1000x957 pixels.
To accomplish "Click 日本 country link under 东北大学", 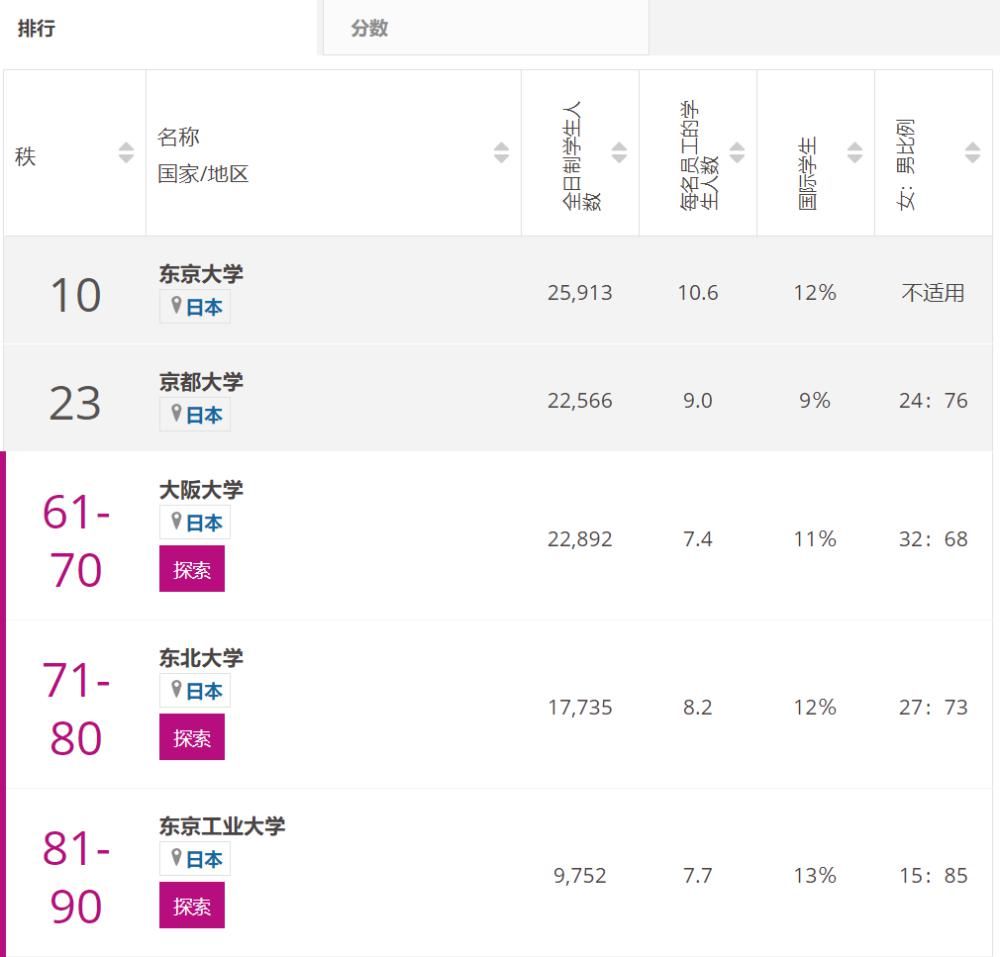I will coord(204,691).
